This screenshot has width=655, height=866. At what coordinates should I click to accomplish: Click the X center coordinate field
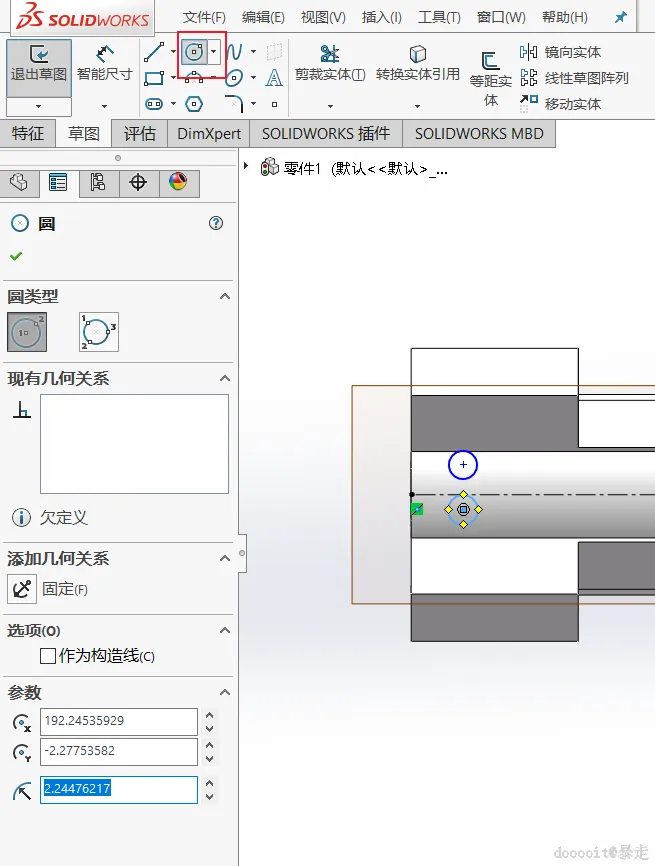(x=119, y=721)
